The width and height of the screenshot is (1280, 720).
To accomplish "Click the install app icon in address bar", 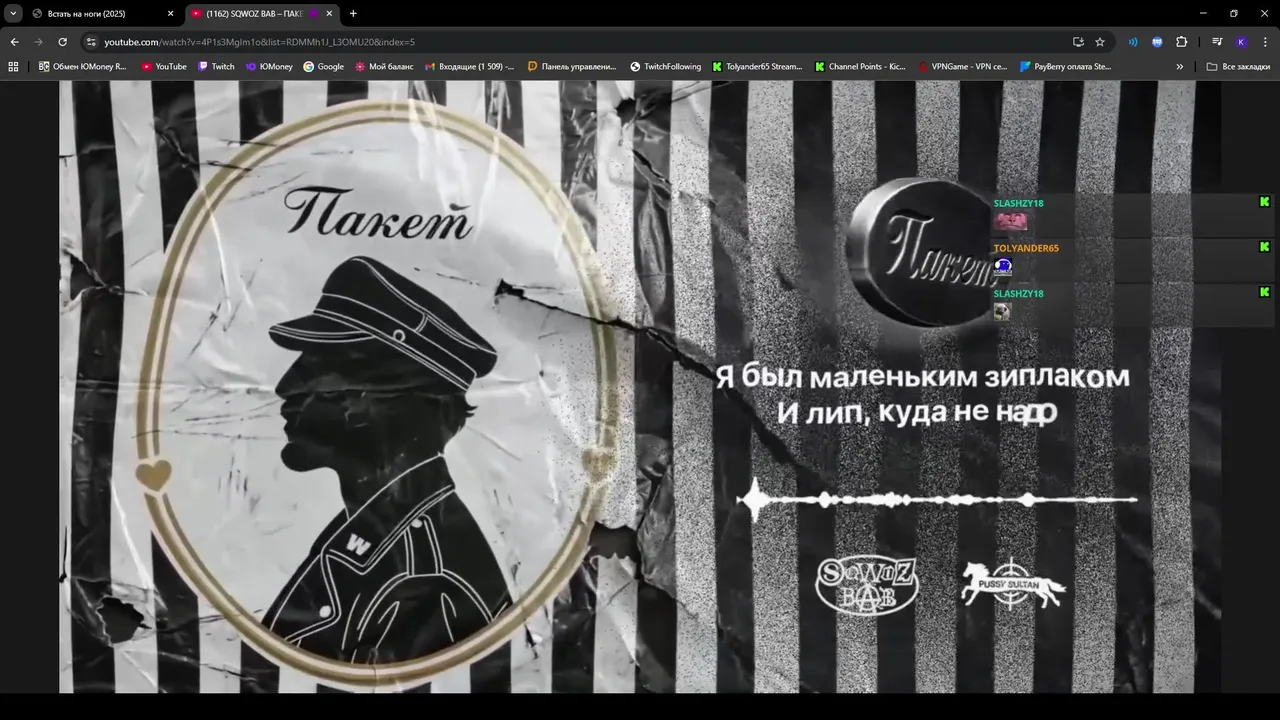I will 1078,42.
